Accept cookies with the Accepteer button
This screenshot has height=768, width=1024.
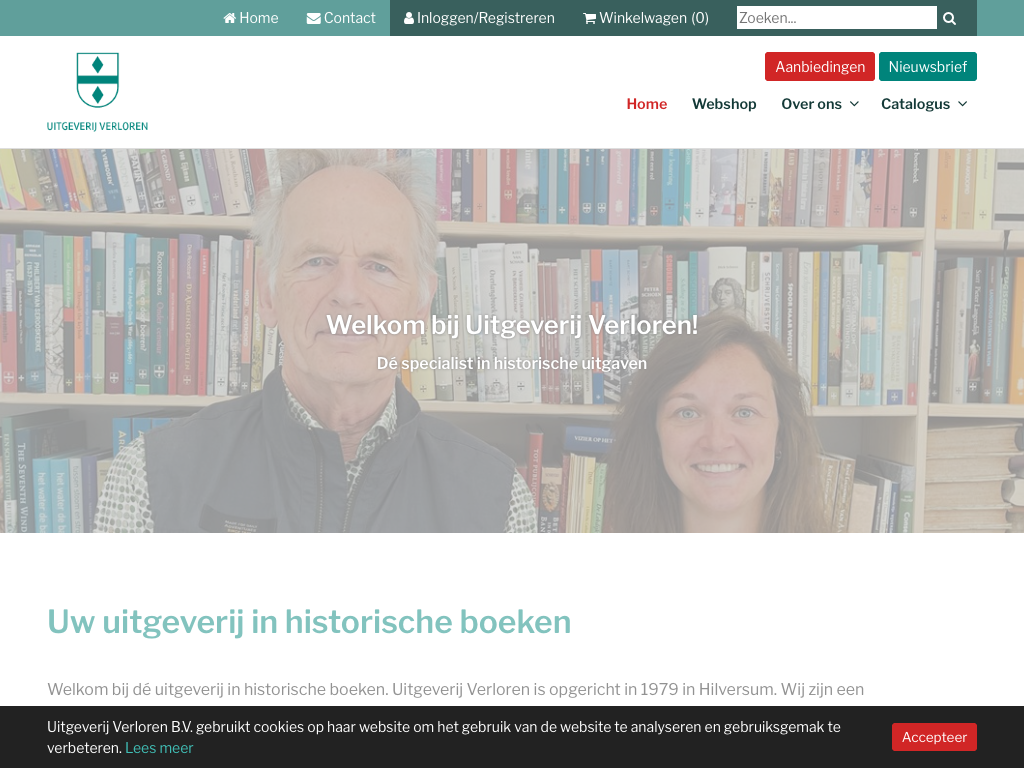coord(934,737)
